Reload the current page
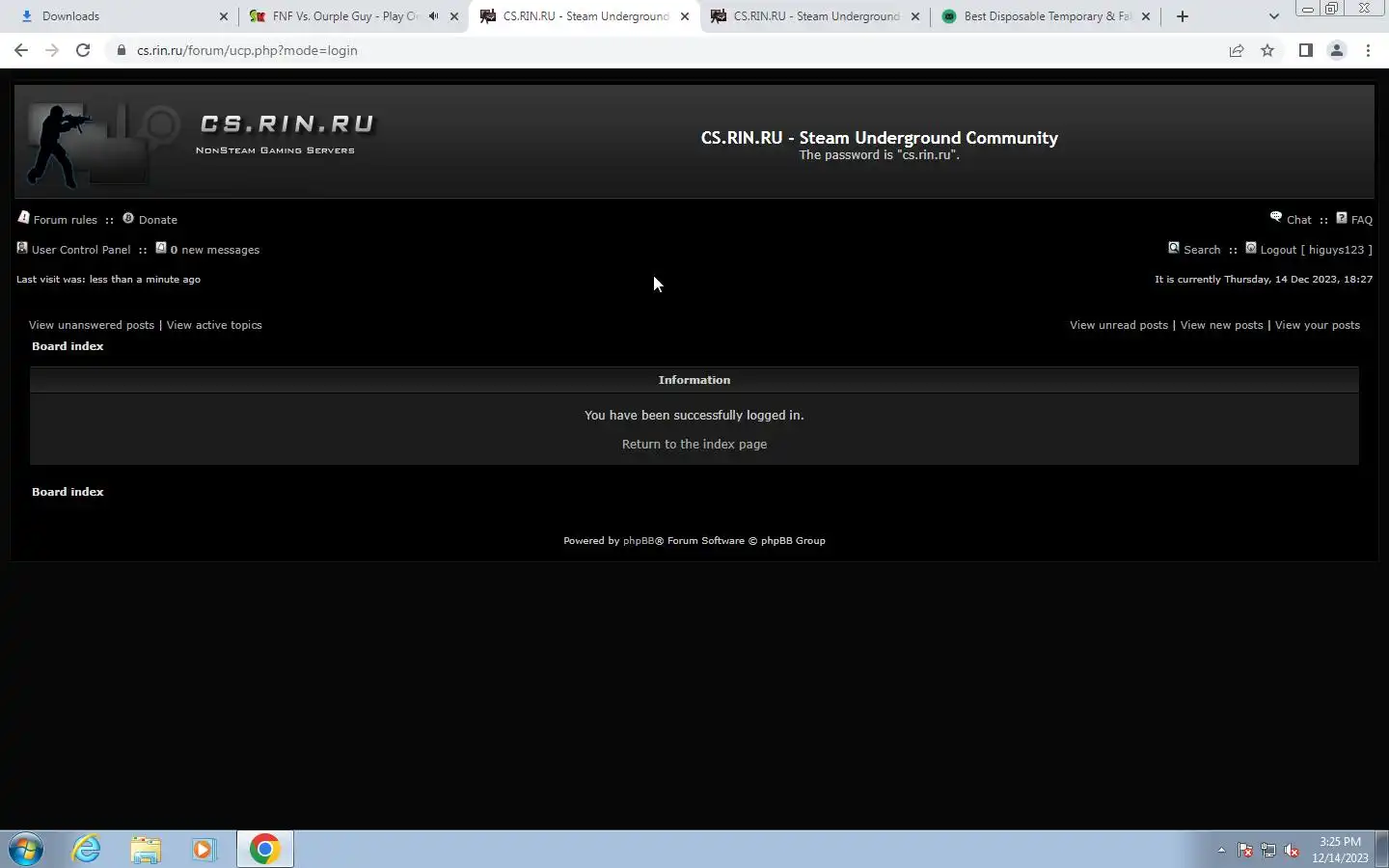This screenshot has width=1389, height=868. click(83, 50)
